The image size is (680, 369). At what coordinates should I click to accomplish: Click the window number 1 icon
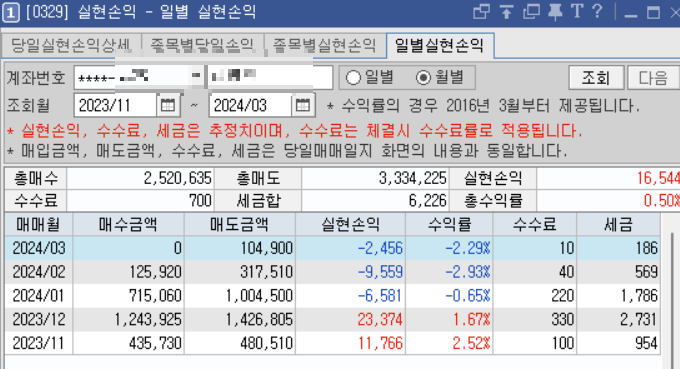pos(10,13)
